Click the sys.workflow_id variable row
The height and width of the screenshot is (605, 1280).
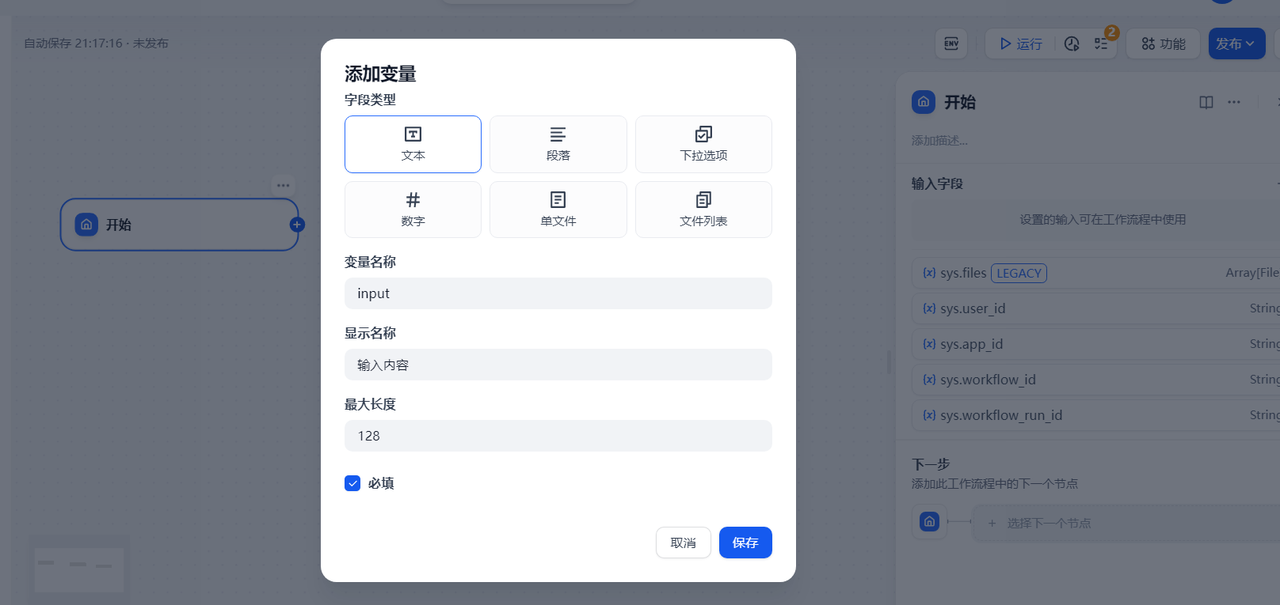click(x=1096, y=380)
